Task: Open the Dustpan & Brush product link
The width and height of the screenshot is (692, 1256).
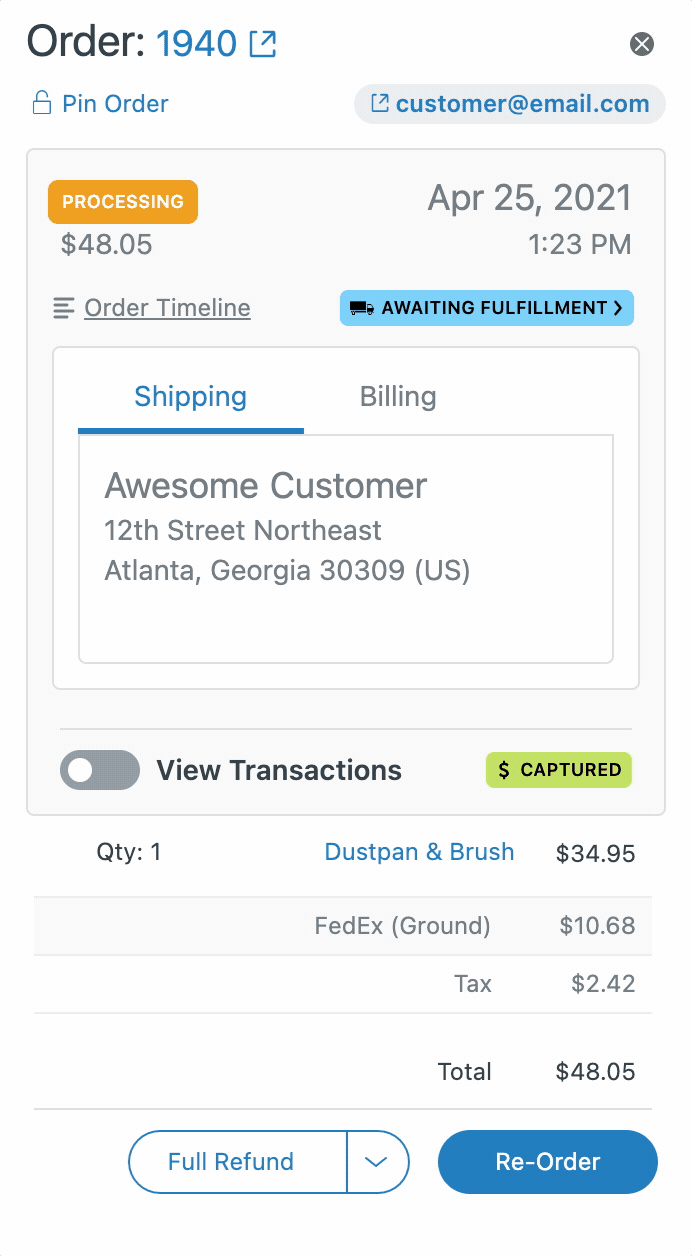Action: coord(420,852)
